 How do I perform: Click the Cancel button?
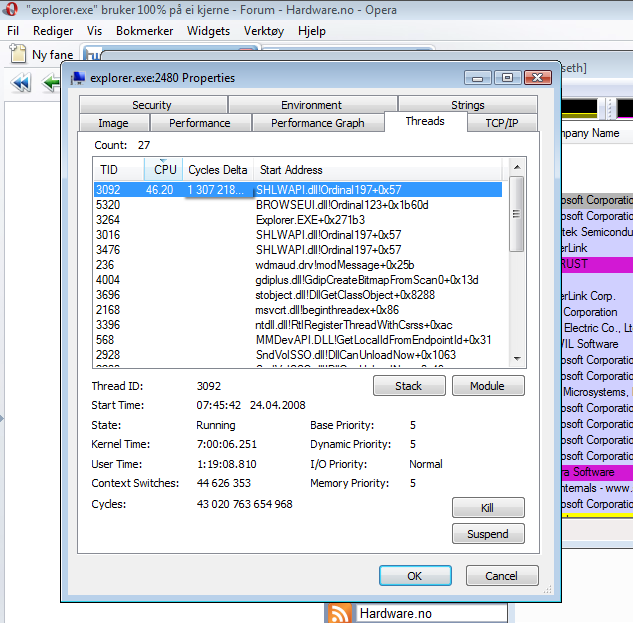click(502, 575)
